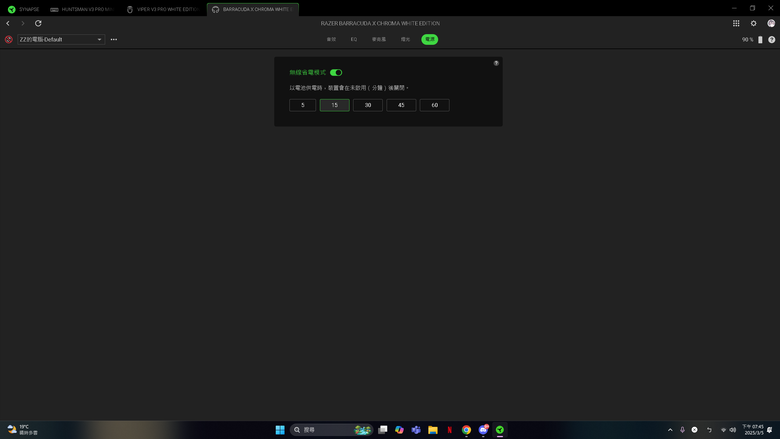
Task: Click the network tray icon
Action: (723, 430)
